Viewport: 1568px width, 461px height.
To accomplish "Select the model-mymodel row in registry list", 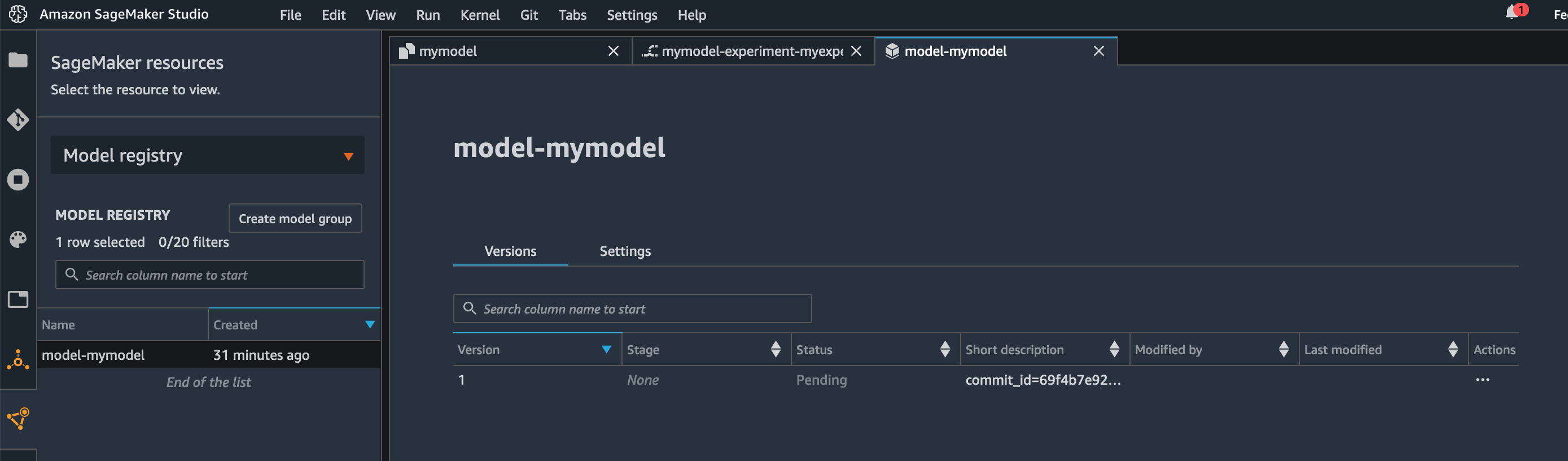I will (x=209, y=354).
